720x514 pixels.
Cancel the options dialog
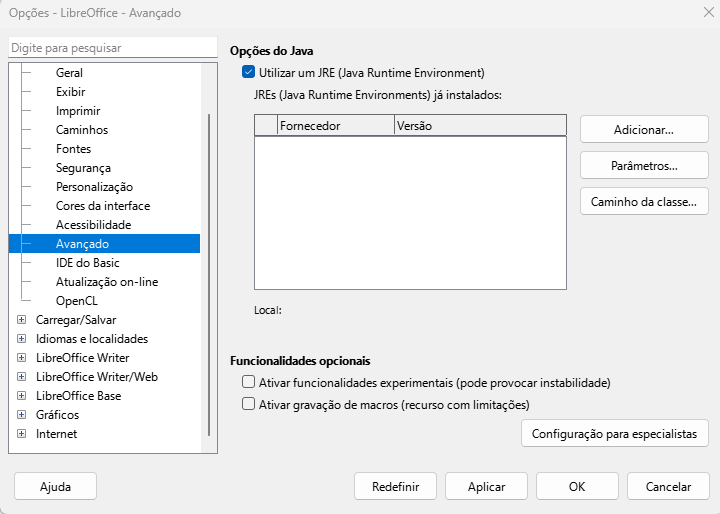[668, 486]
